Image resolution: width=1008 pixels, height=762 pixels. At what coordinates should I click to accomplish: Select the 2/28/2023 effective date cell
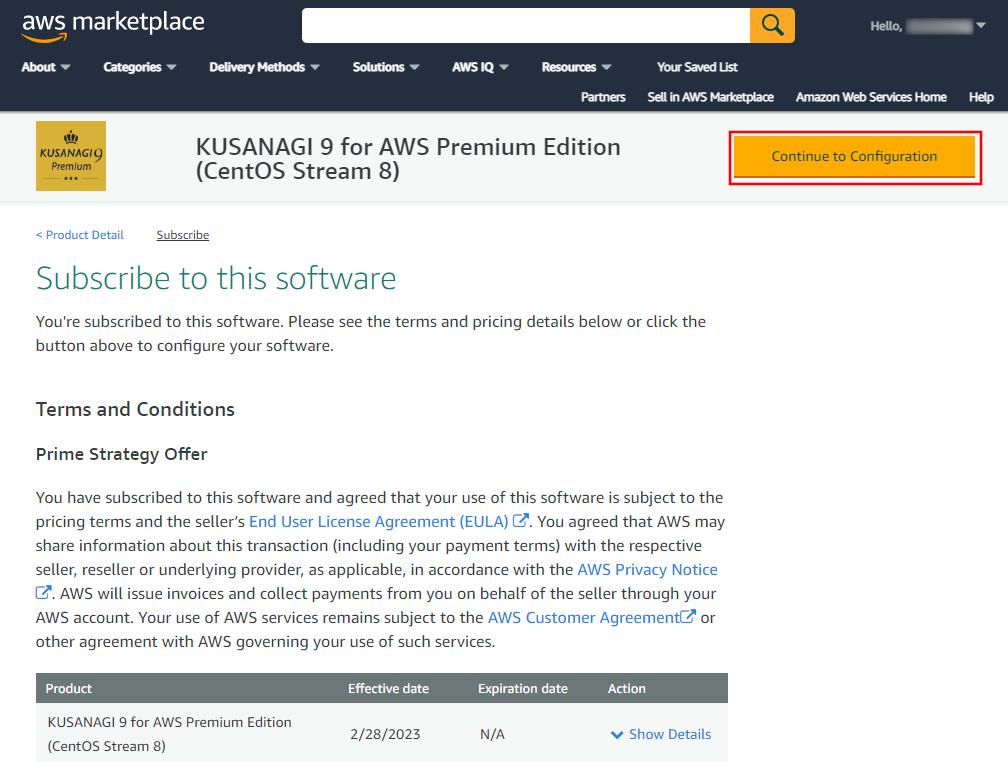pos(385,734)
